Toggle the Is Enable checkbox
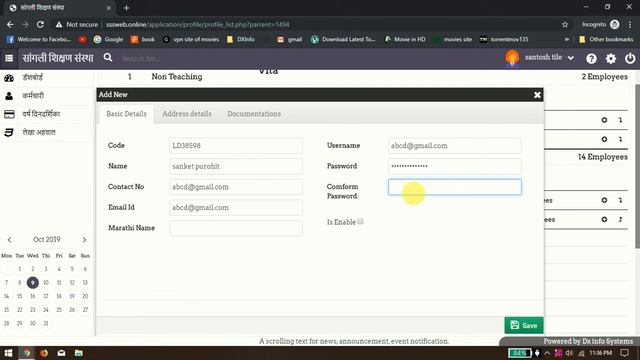Image resolution: width=640 pixels, height=360 pixels. pyautogui.click(x=360, y=222)
